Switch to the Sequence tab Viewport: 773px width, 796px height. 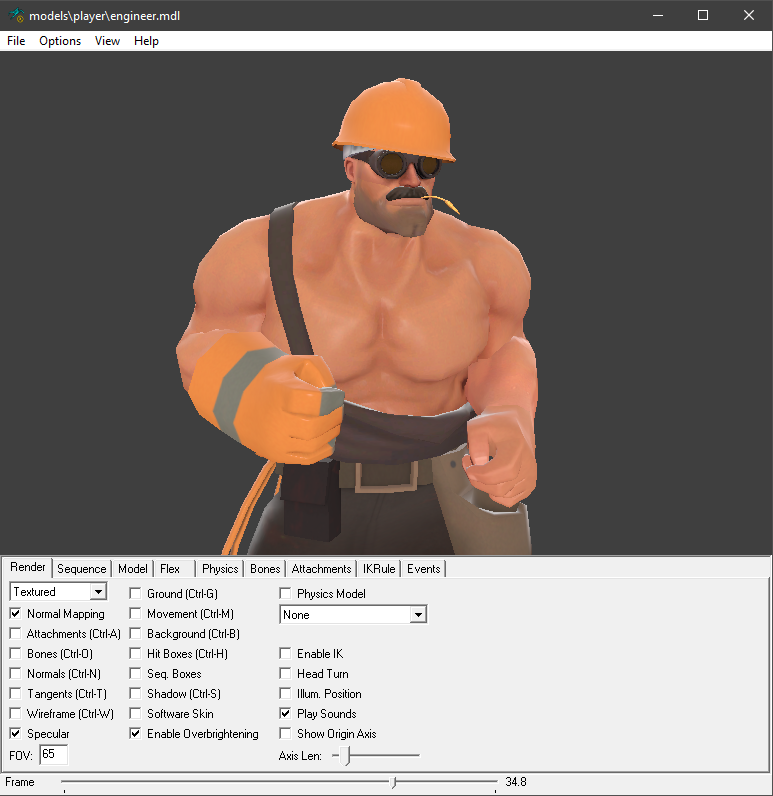point(82,569)
